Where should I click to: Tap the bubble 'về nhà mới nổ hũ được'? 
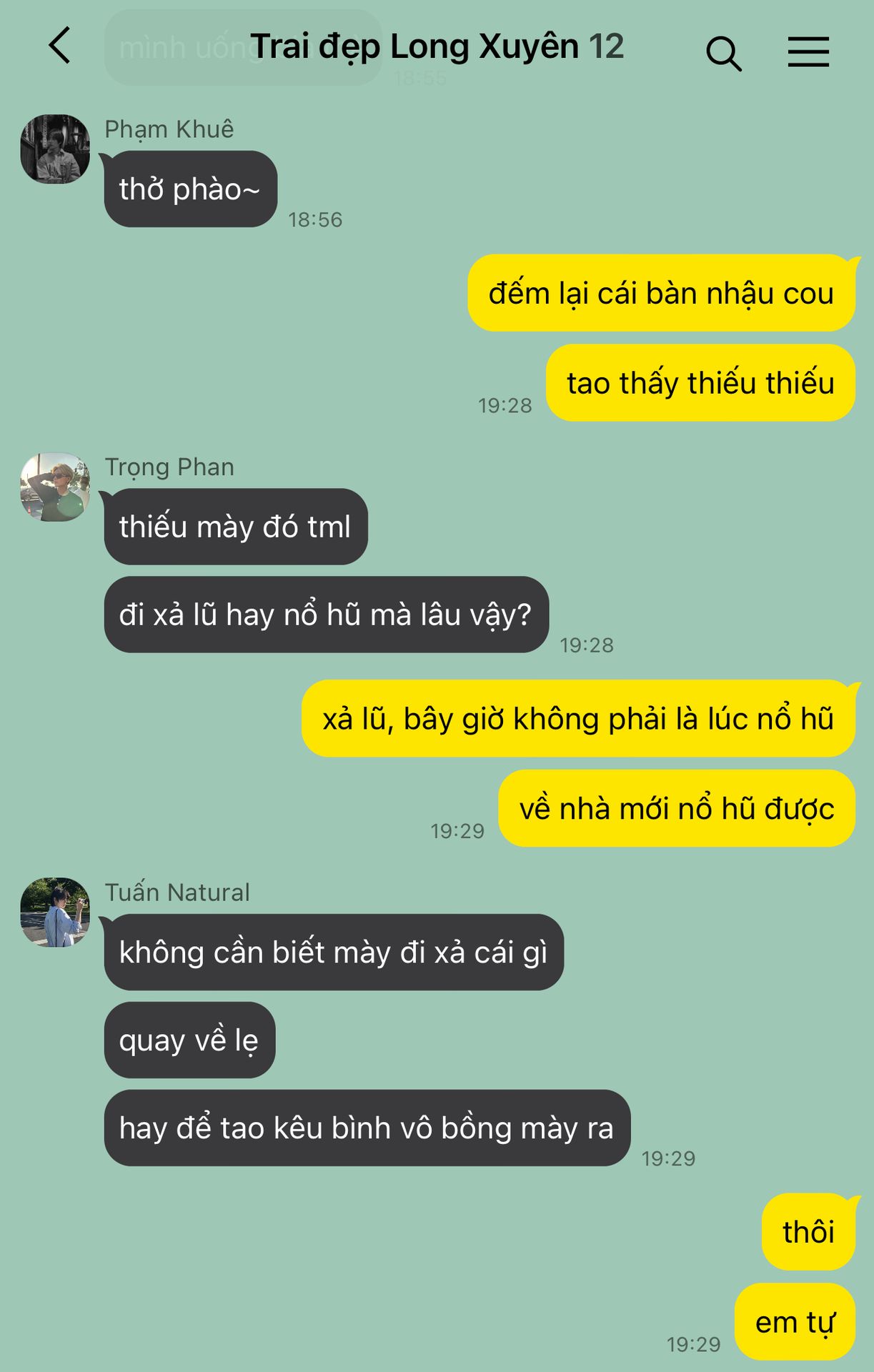[x=677, y=808]
